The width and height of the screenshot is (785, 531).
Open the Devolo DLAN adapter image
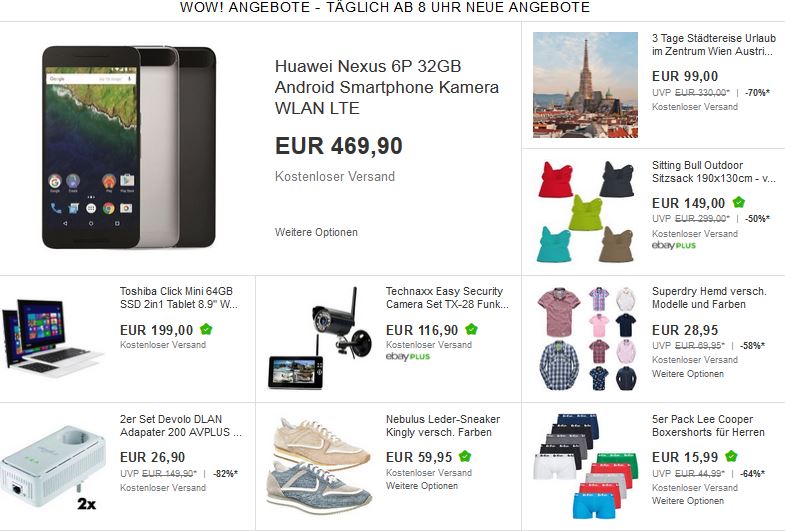tap(54, 467)
